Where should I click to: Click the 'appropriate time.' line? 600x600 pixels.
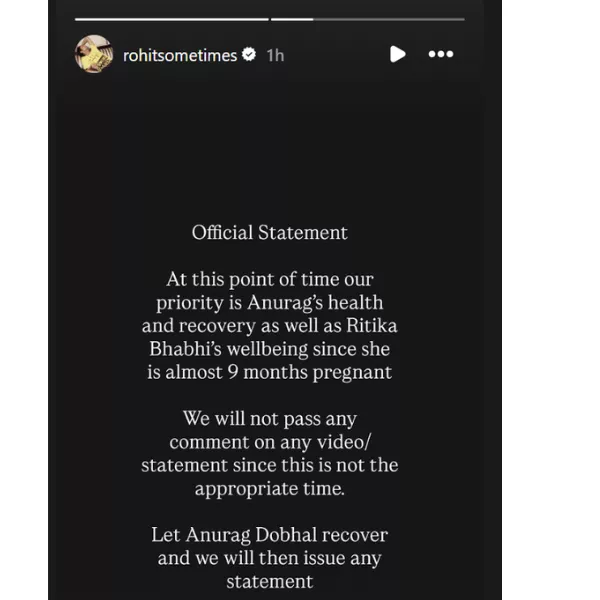point(270,489)
